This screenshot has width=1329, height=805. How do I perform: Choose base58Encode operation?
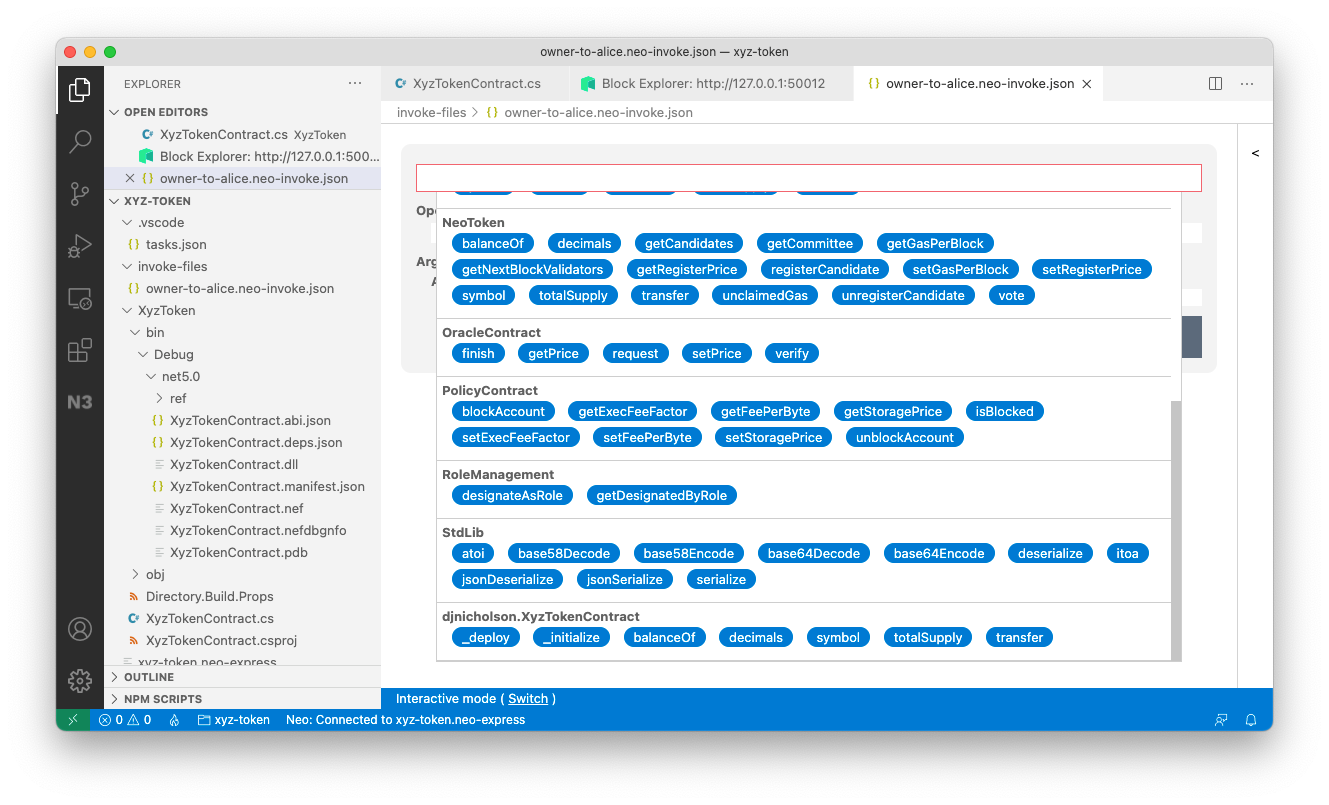click(688, 553)
